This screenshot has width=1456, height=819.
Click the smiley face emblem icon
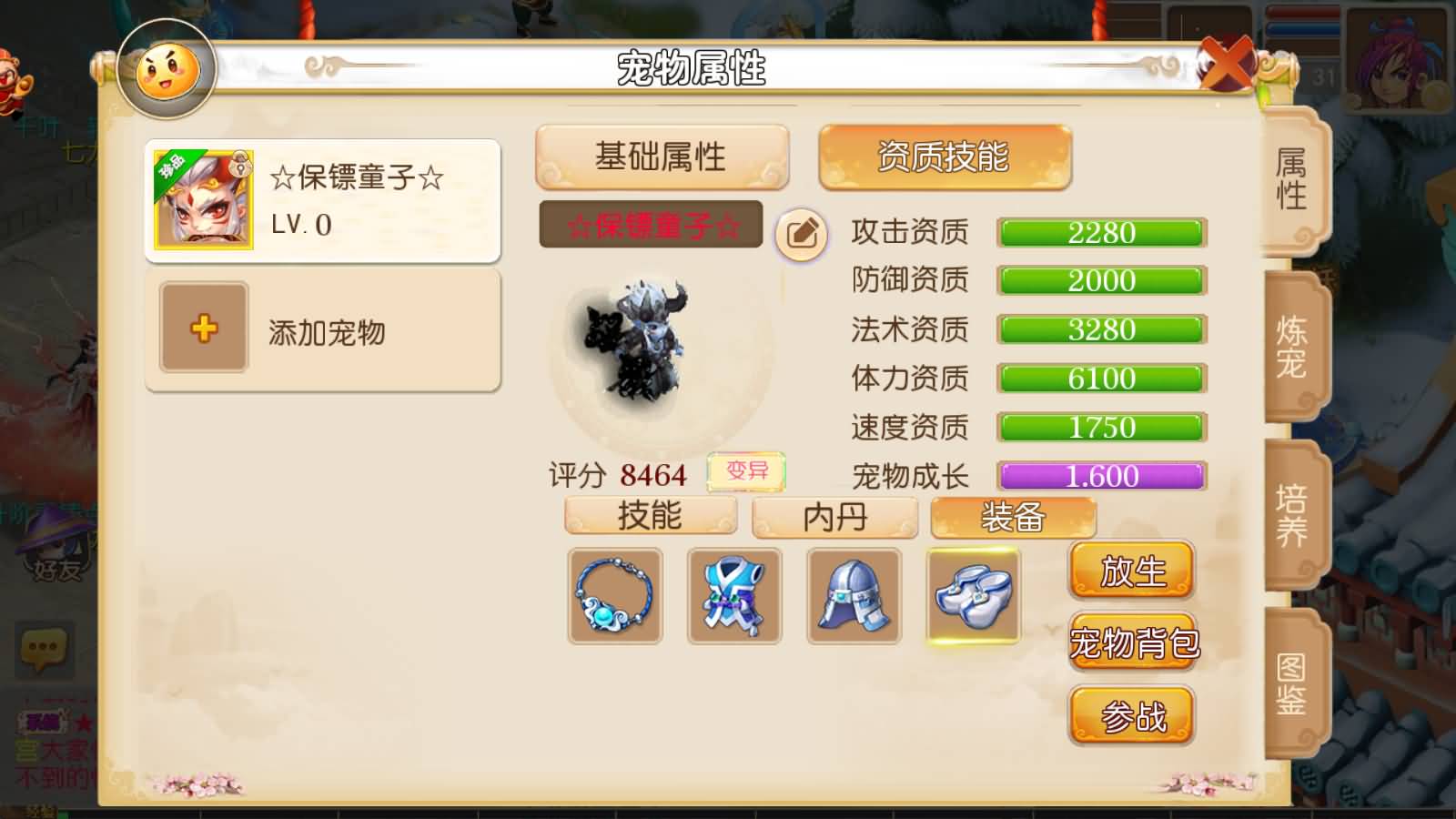pos(167,71)
